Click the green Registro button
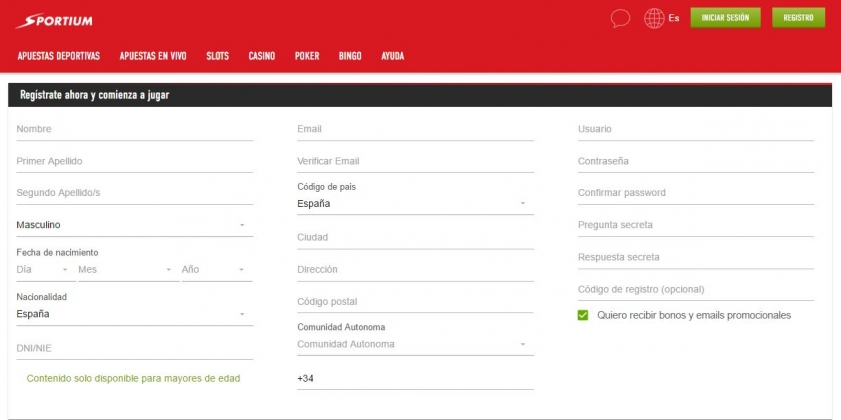Image resolution: width=841 pixels, height=420 pixels. click(x=798, y=18)
